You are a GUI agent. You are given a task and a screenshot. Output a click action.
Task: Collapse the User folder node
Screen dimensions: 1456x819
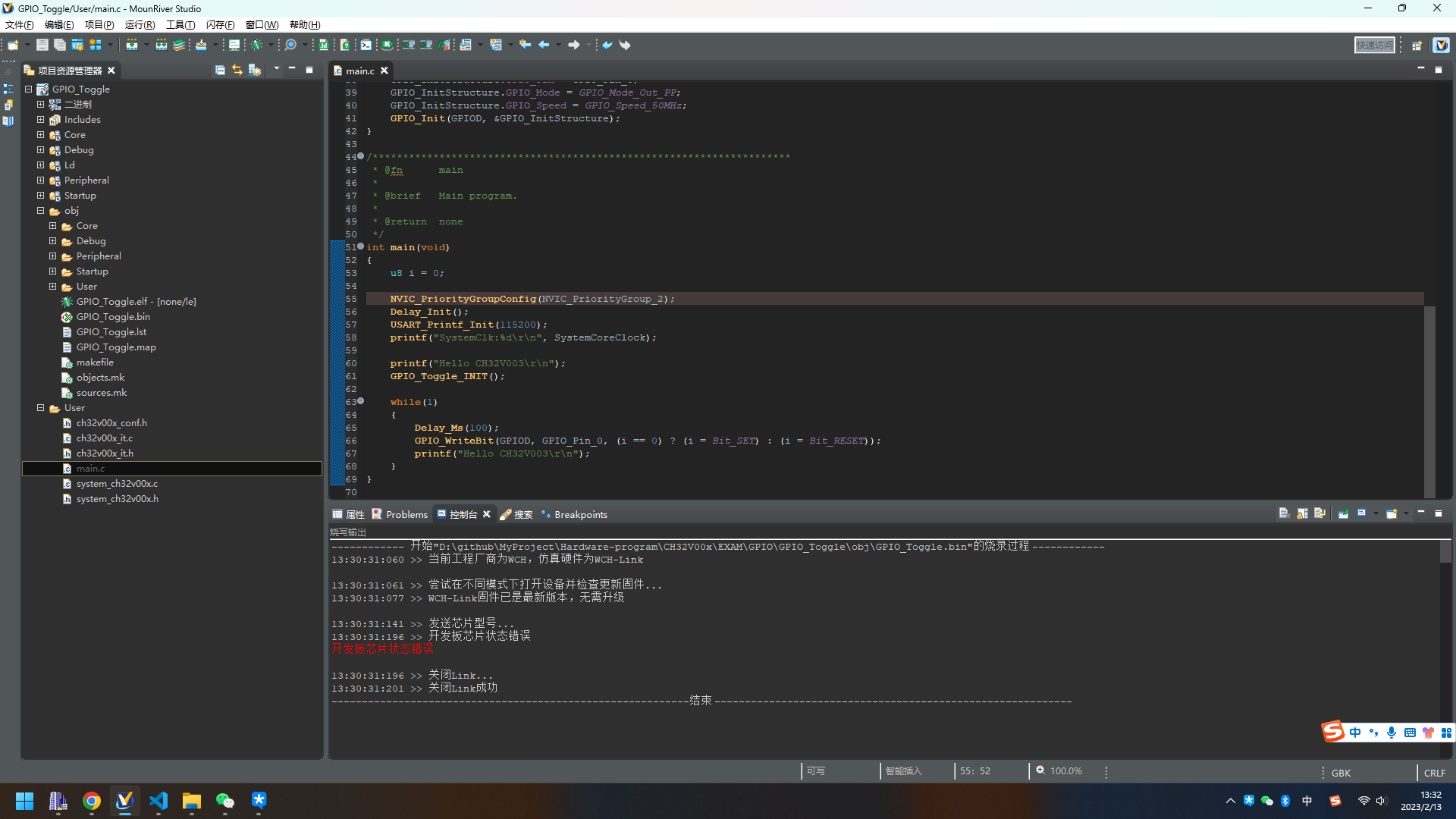tap(41, 408)
